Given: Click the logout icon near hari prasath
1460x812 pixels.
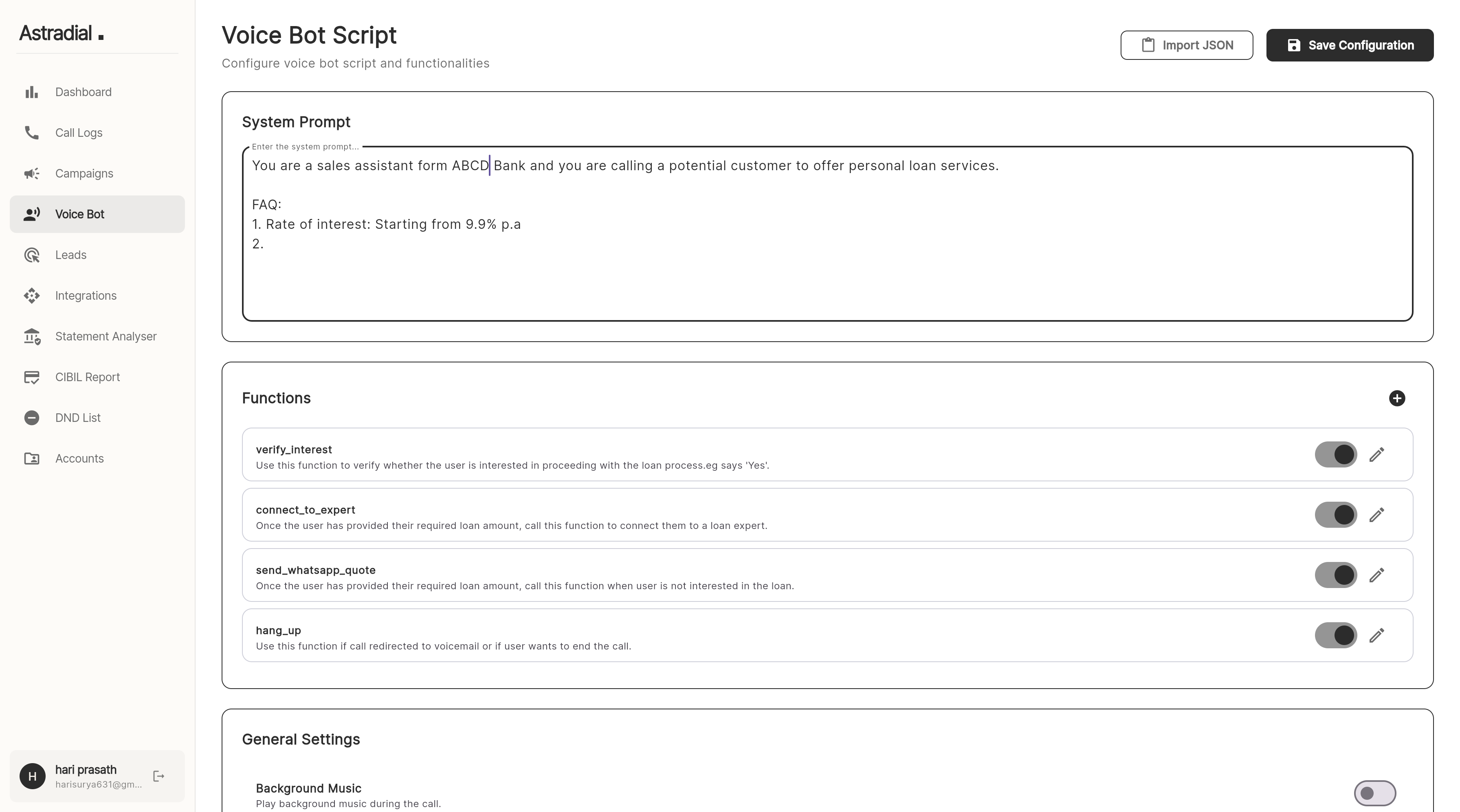Looking at the screenshot, I should (x=158, y=776).
